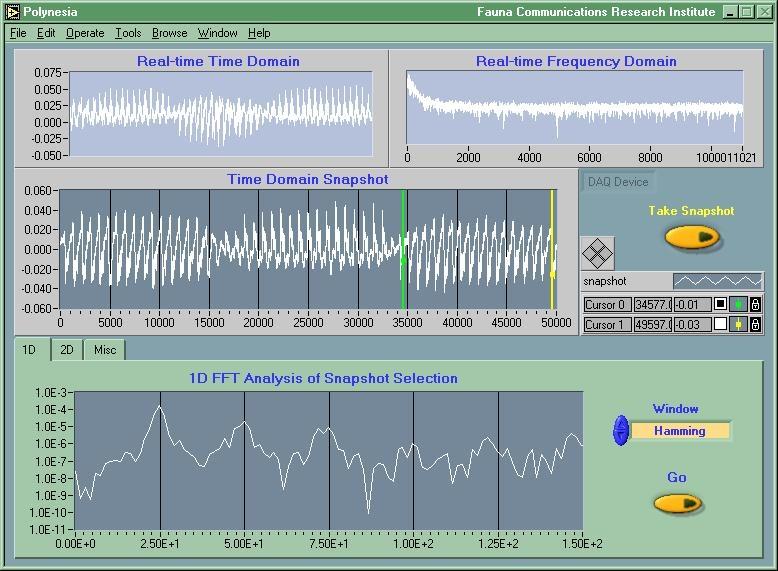Click the Polynesia app icon in title bar
This screenshot has width=778, height=571.
click(12, 12)
